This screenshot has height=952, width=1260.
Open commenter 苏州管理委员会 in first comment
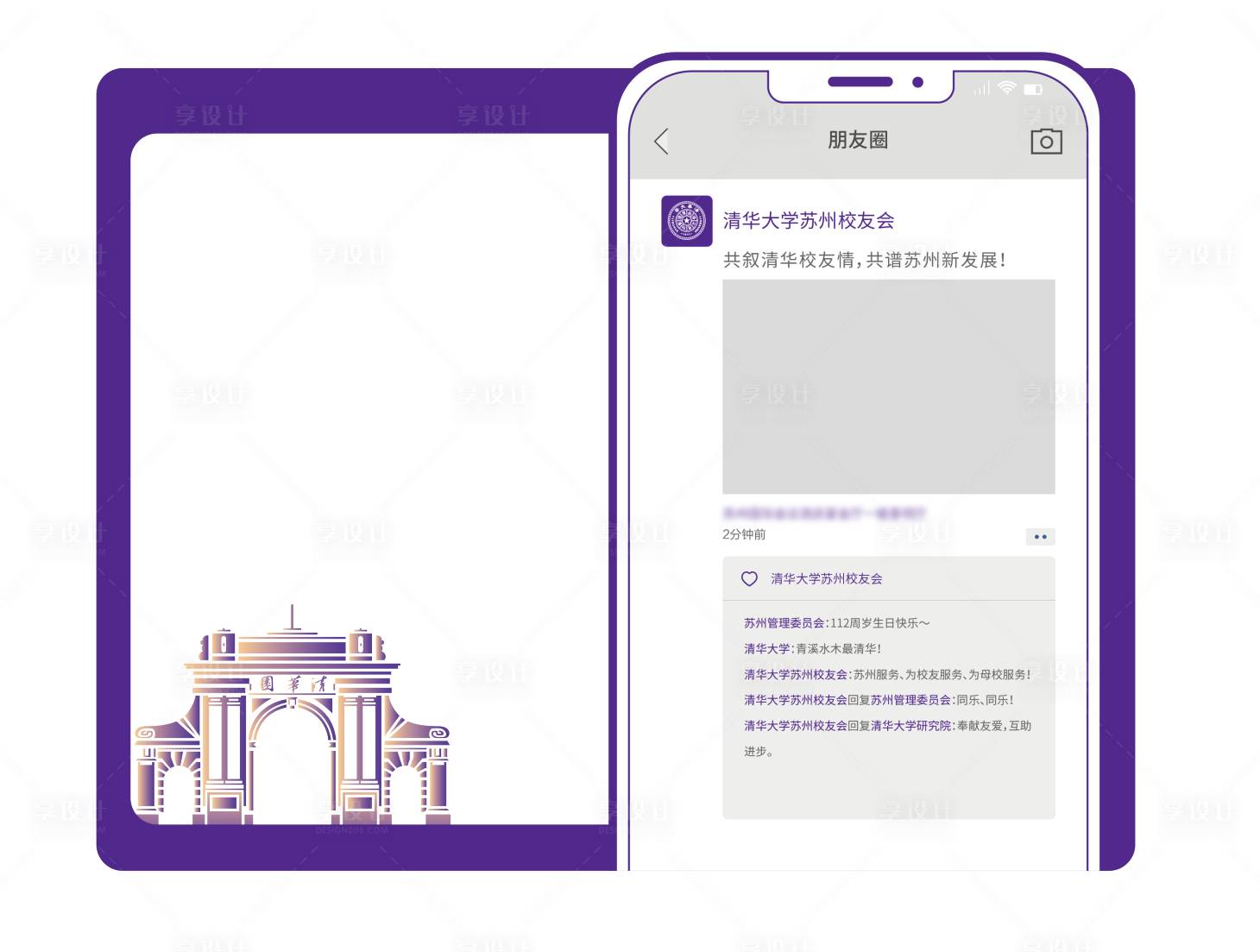(784, 623)
